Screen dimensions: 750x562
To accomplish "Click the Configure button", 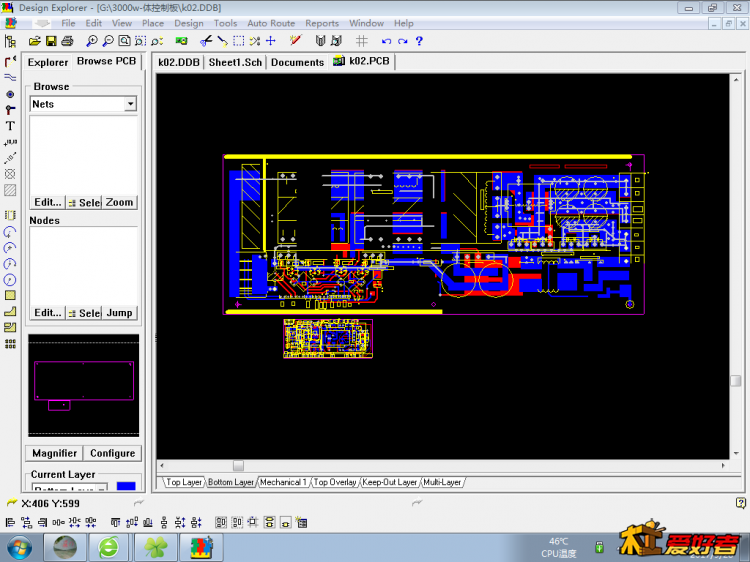I will (112, 453).
